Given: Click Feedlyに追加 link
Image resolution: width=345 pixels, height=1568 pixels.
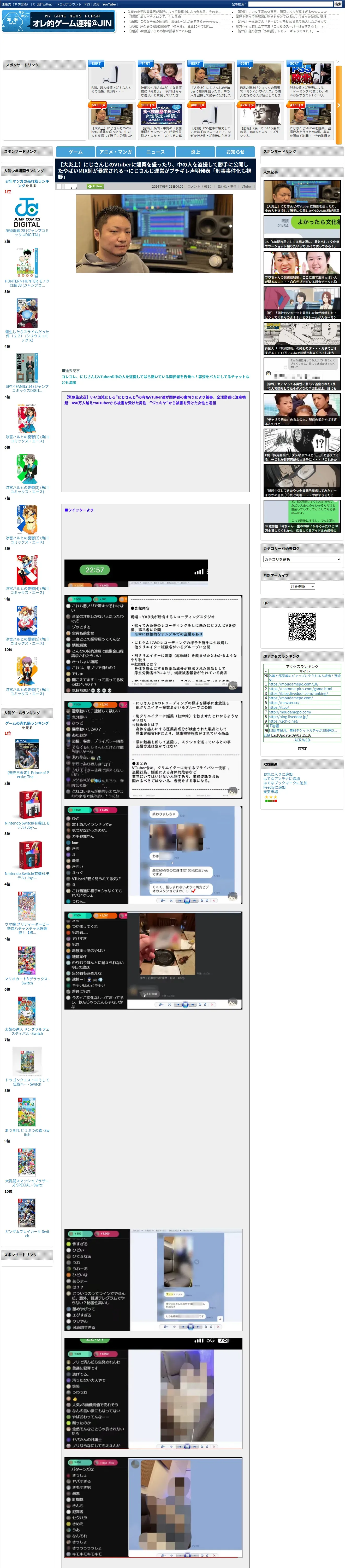Looking at the screenshot, I should click(274, 787).
